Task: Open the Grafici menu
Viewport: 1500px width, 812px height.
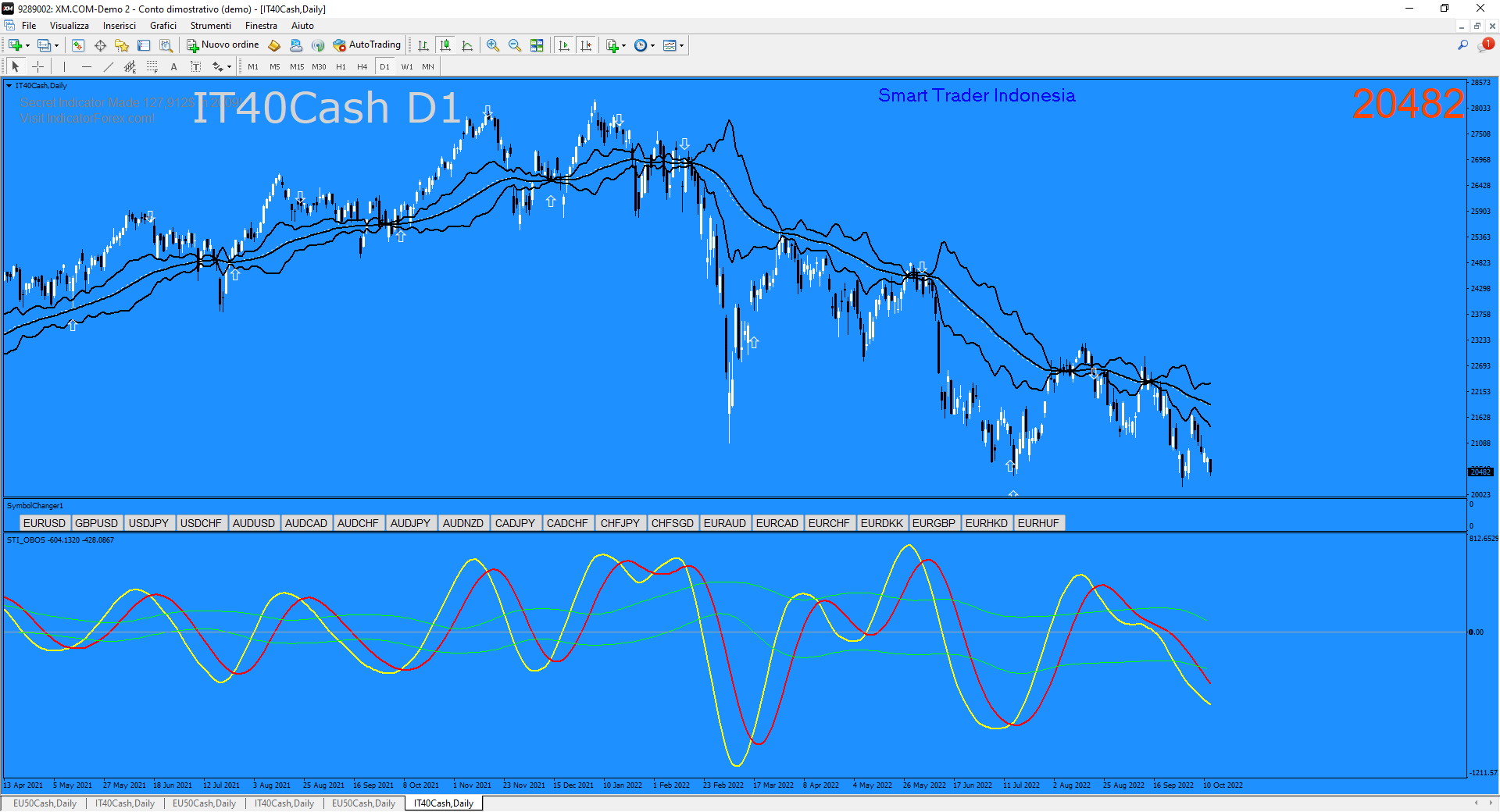Action: tap(163, 26)
